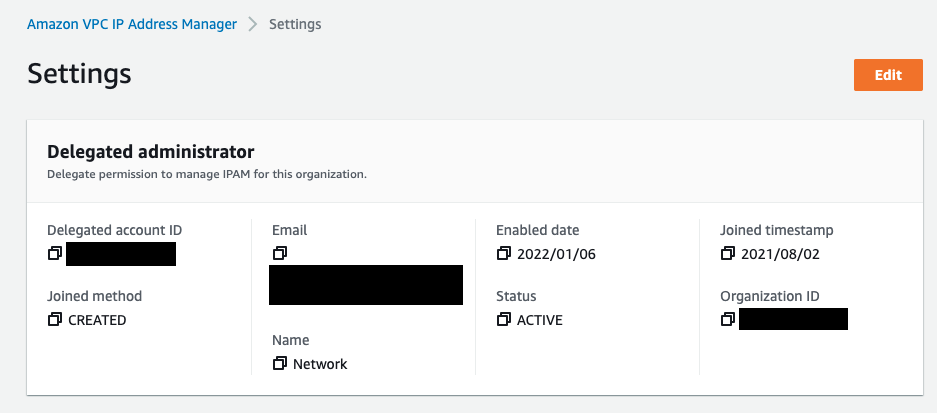Click the Delegated account ID label
This screenshot has height=413, width=937.
(x=115, y=230)
